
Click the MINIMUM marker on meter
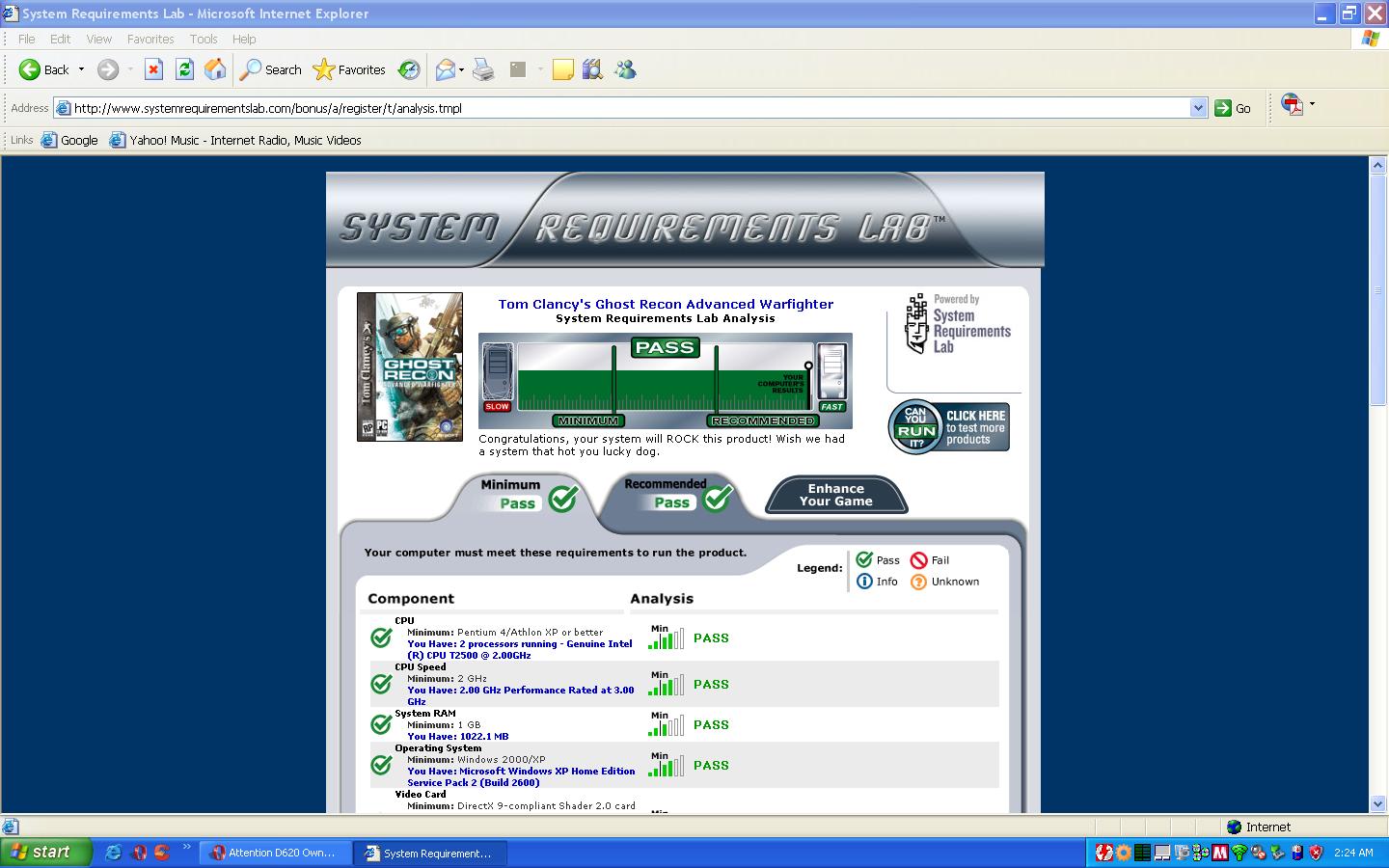[x=587, y=420]
